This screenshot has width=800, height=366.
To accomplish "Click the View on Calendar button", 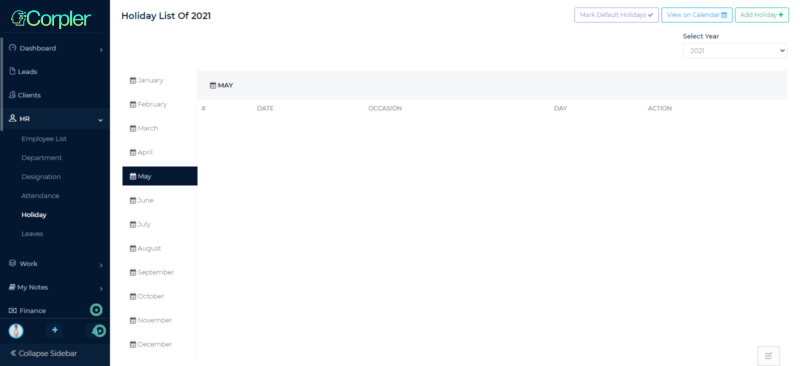I will coord(697,15).
